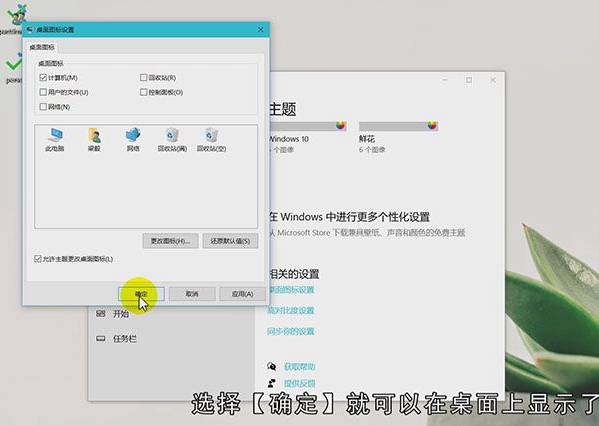Viewport: 599px width, 426px height.
Task: Check the 网络(N) checkbox
Action: coord(43,107)
